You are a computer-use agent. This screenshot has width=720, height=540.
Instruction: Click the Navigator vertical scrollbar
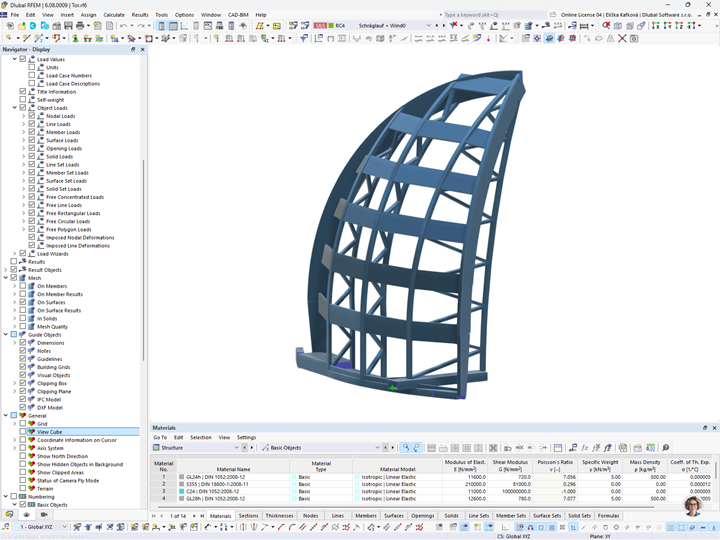click(143, 259)
